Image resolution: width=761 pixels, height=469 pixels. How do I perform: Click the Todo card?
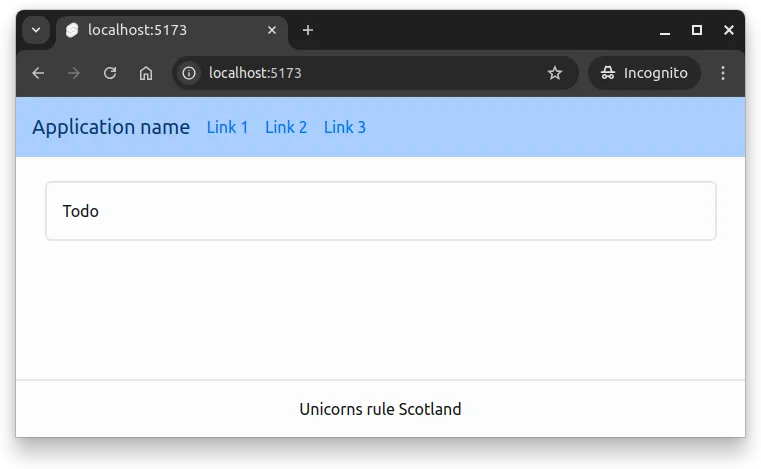coord(380,211)
